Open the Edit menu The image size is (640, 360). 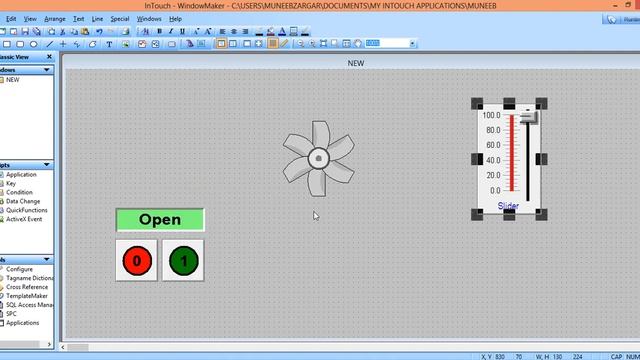pyautogui.click(x=11, y=19)
